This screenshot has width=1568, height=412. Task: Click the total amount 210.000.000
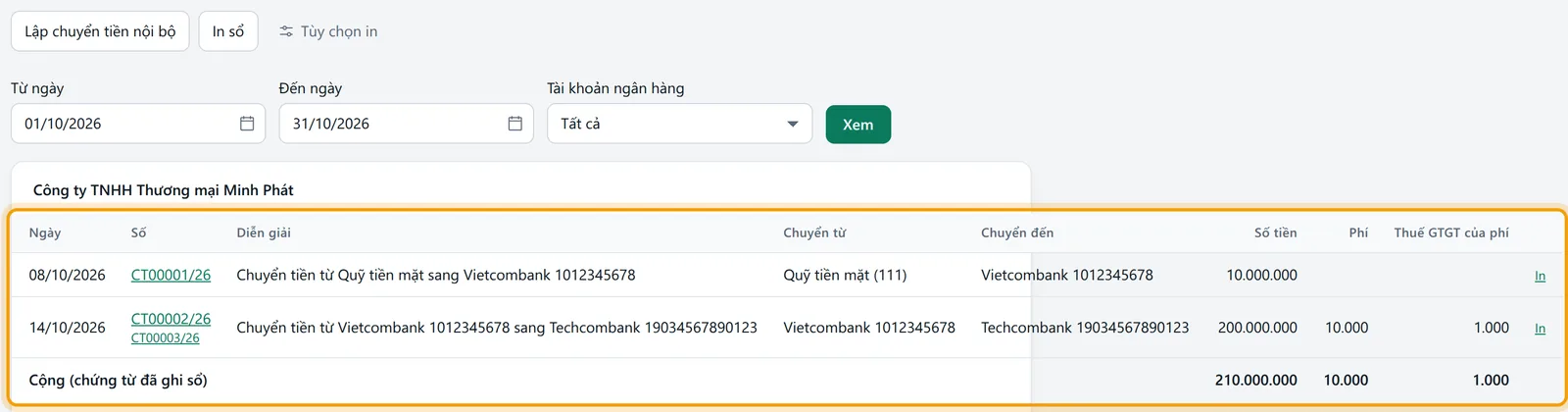(x=1256, y=381)
